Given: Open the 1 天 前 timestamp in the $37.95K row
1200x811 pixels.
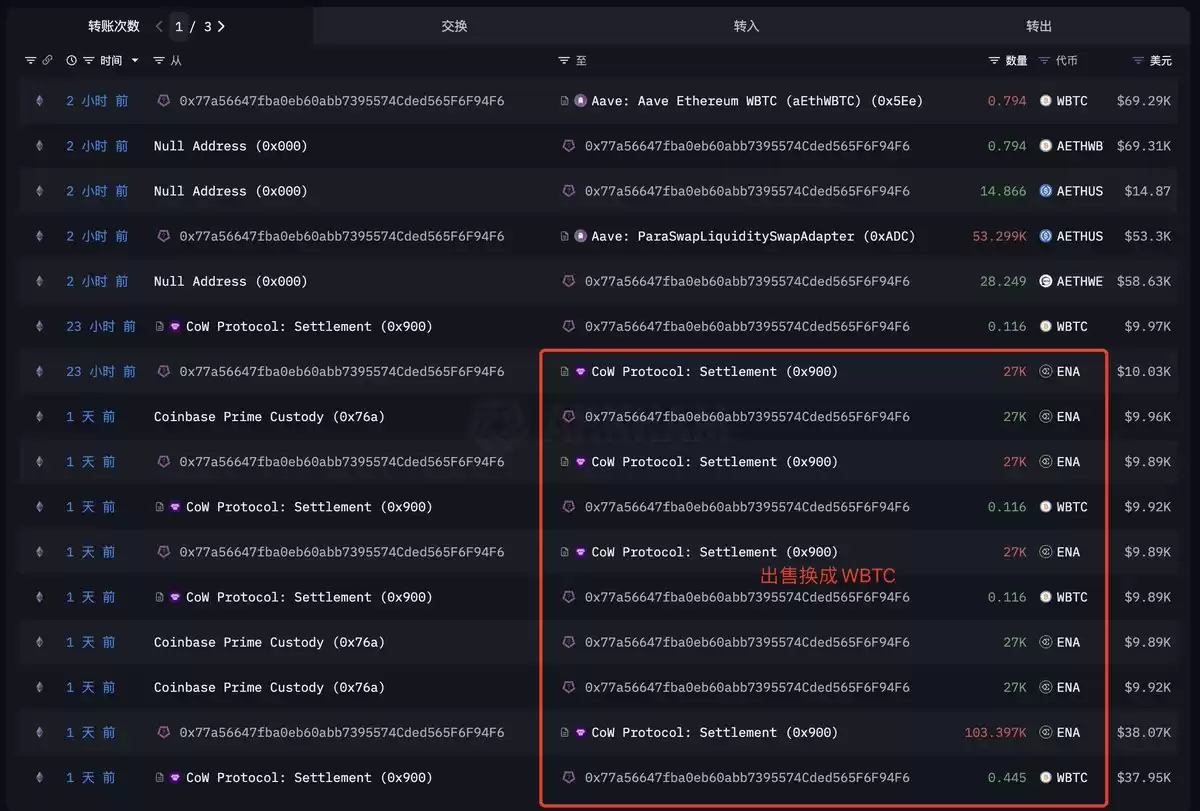Looking at the screenshot, I should pos(91,777).
